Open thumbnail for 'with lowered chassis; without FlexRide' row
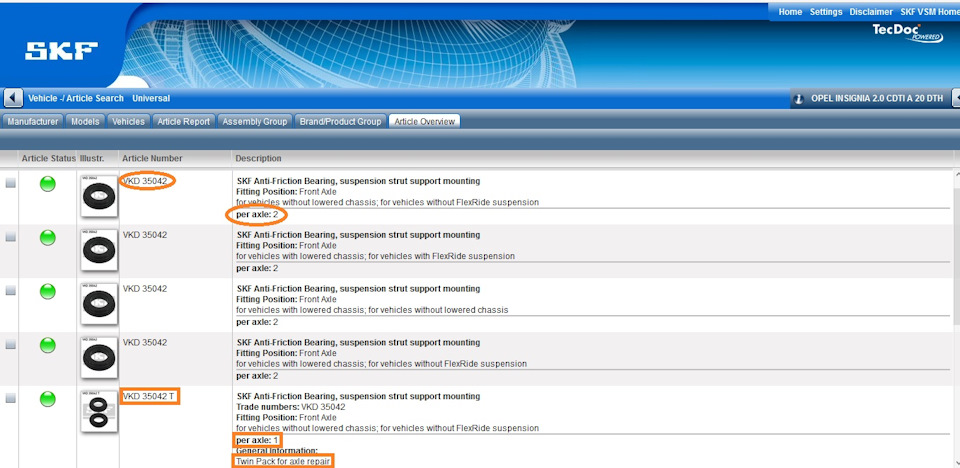 (x=99, y=358)
